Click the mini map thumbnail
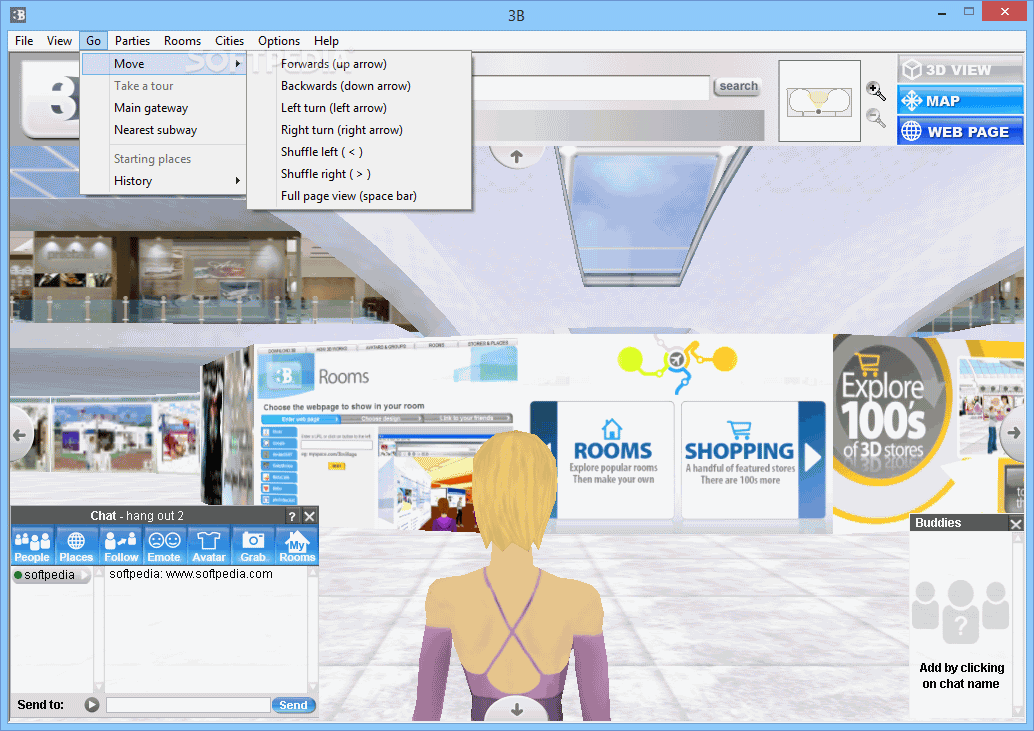This screenshot has height=731, width=1034. 819,101
